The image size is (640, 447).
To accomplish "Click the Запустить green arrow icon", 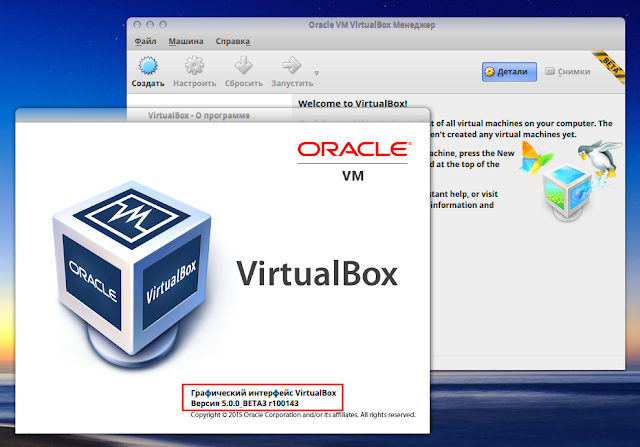I will 292,65.
